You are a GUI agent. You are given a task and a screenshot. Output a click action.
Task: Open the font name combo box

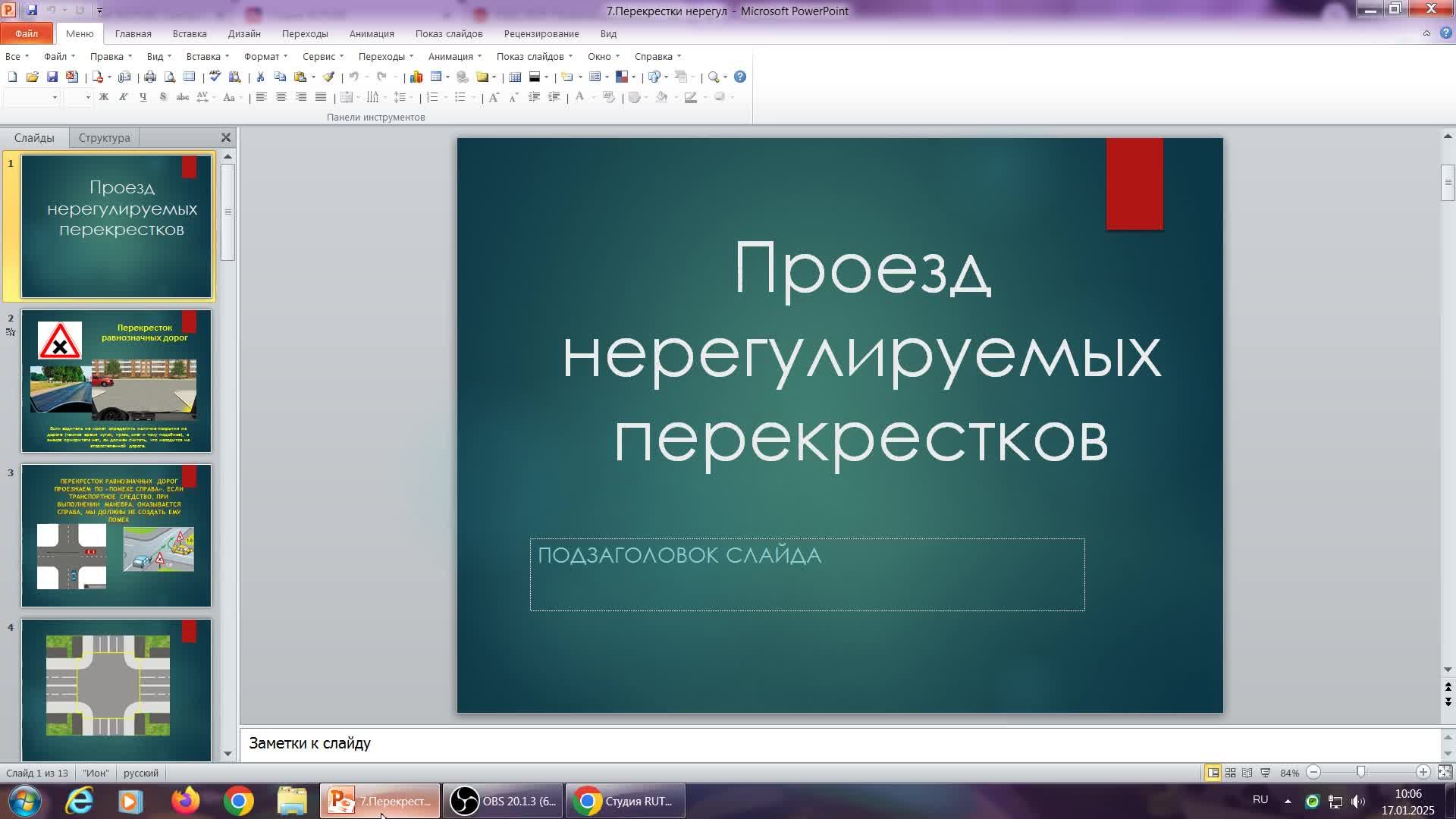tap(31, 97)
